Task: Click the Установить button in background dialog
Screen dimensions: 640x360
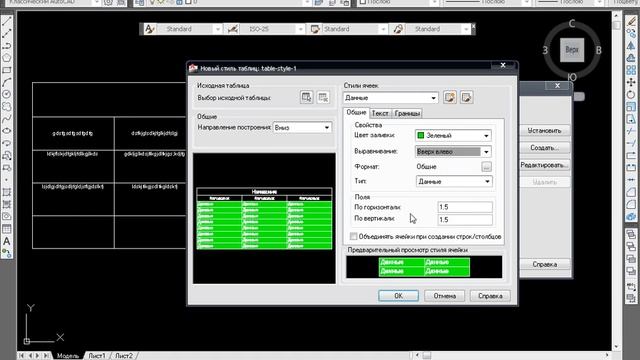Action: coord(544,131)
